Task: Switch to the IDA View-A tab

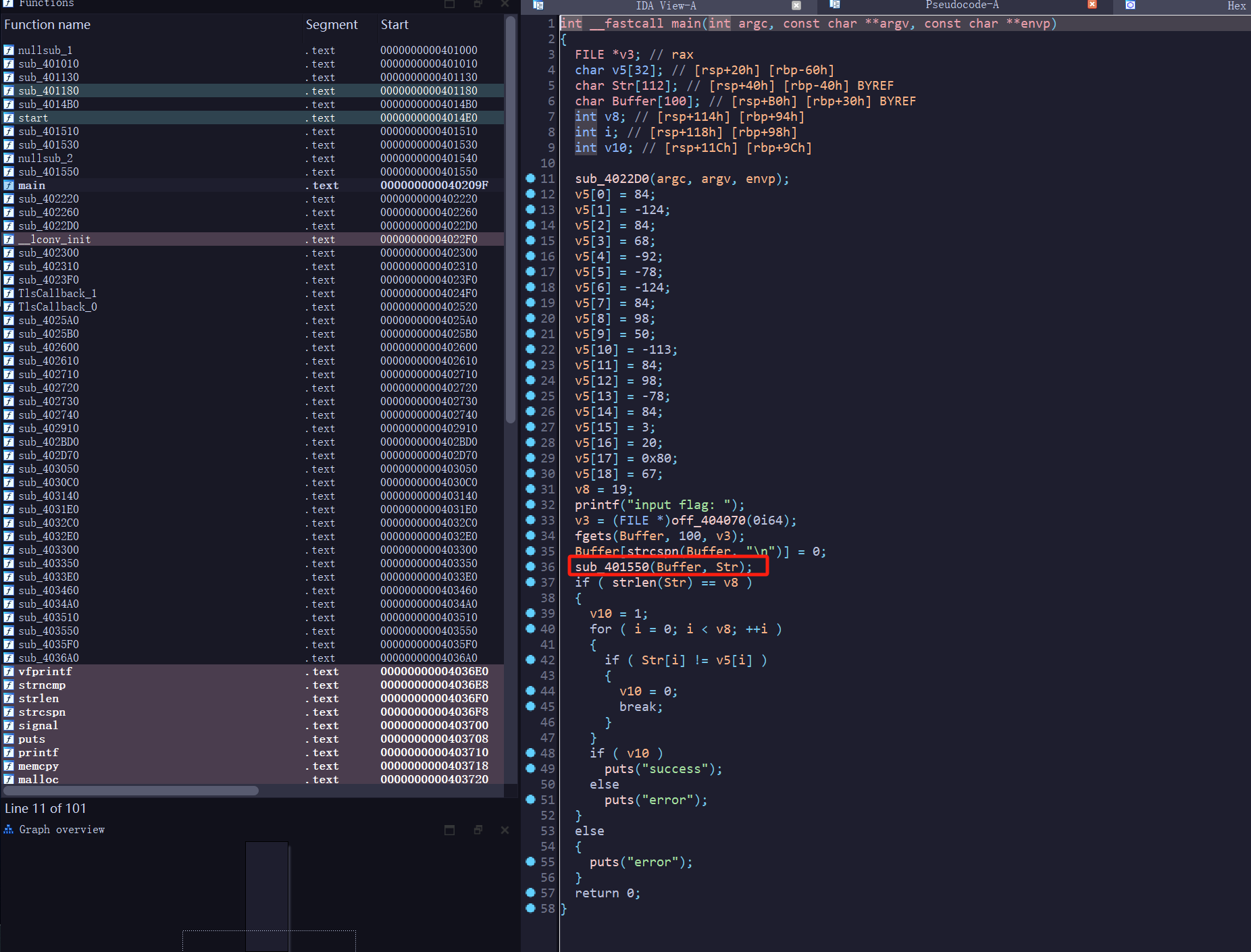Action: 665,5
